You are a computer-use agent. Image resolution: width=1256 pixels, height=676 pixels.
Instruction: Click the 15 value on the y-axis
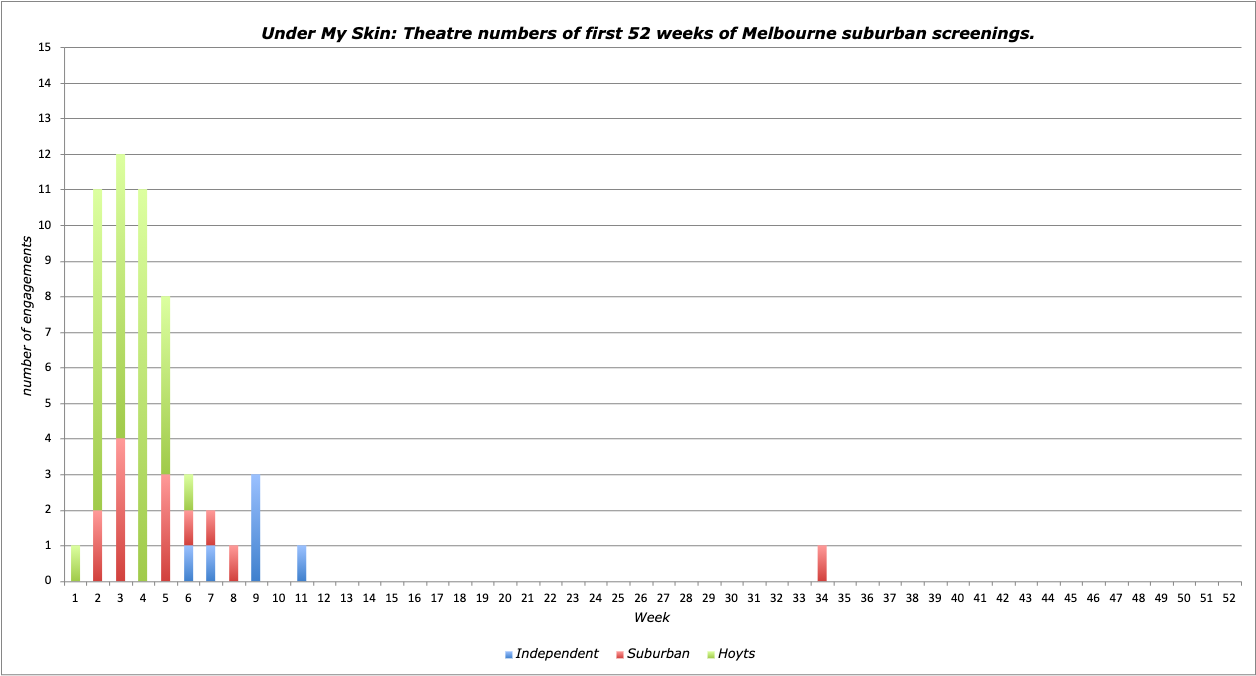pos(44,47)
